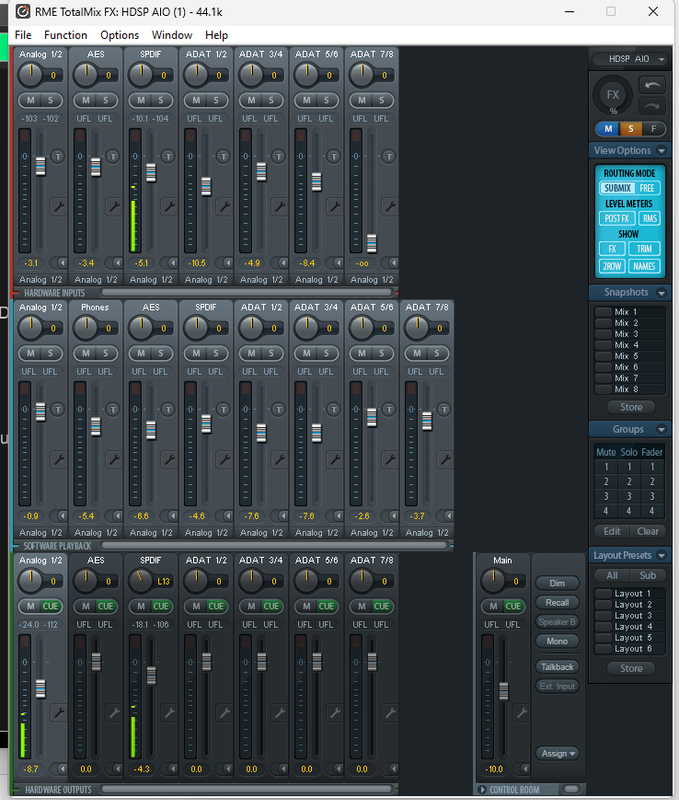This screenshot has width=679, height=800.
Task: Open the Window menu
Action: tap(172, 35)
